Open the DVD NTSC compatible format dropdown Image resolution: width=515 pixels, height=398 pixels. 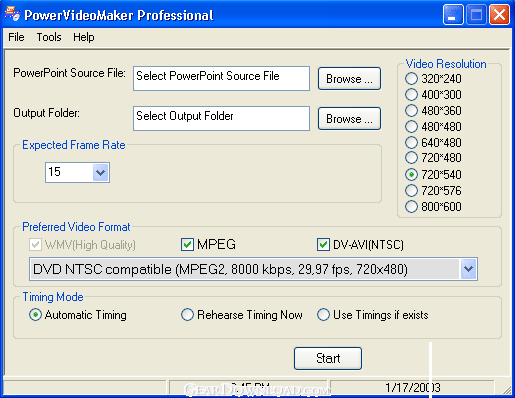469,269
